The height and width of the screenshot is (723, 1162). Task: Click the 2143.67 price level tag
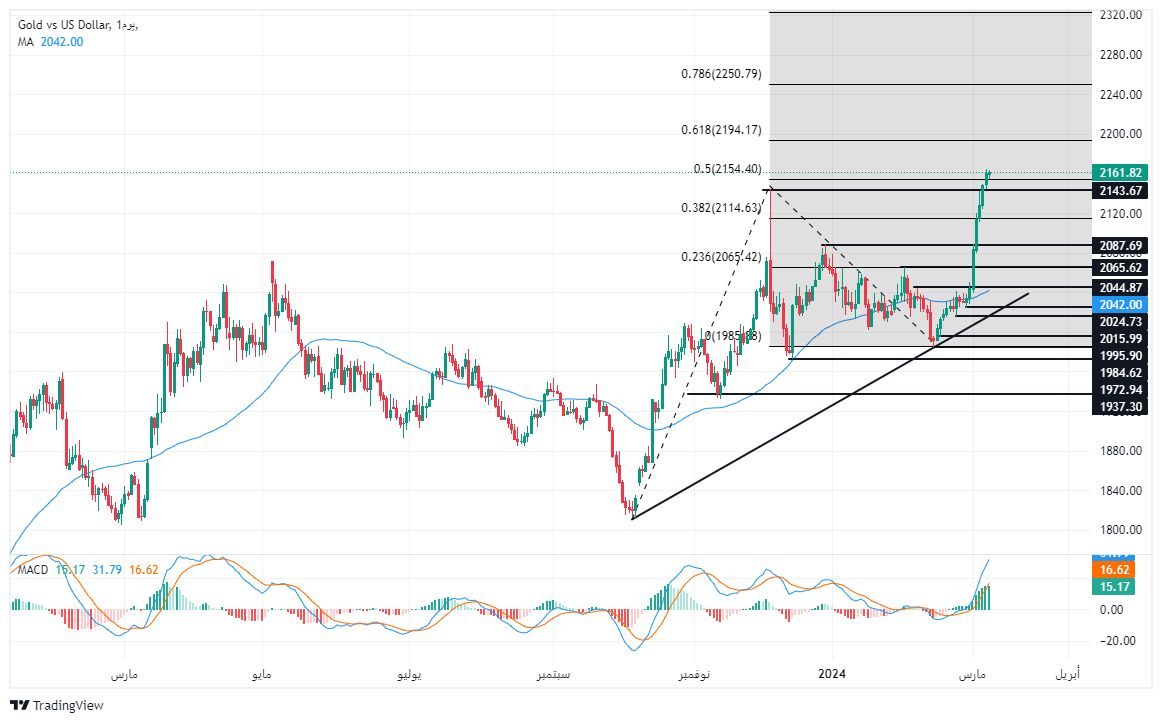1120,190
